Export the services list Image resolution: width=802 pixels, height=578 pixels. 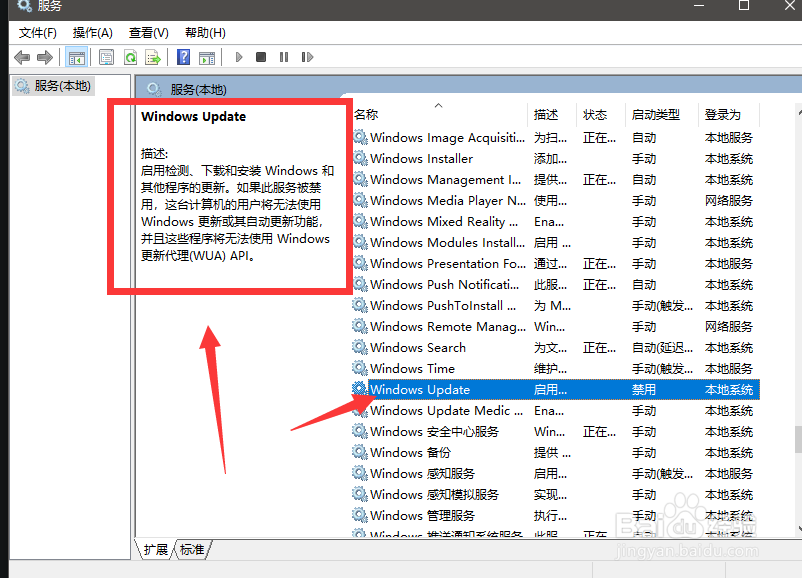pos(155,57)
